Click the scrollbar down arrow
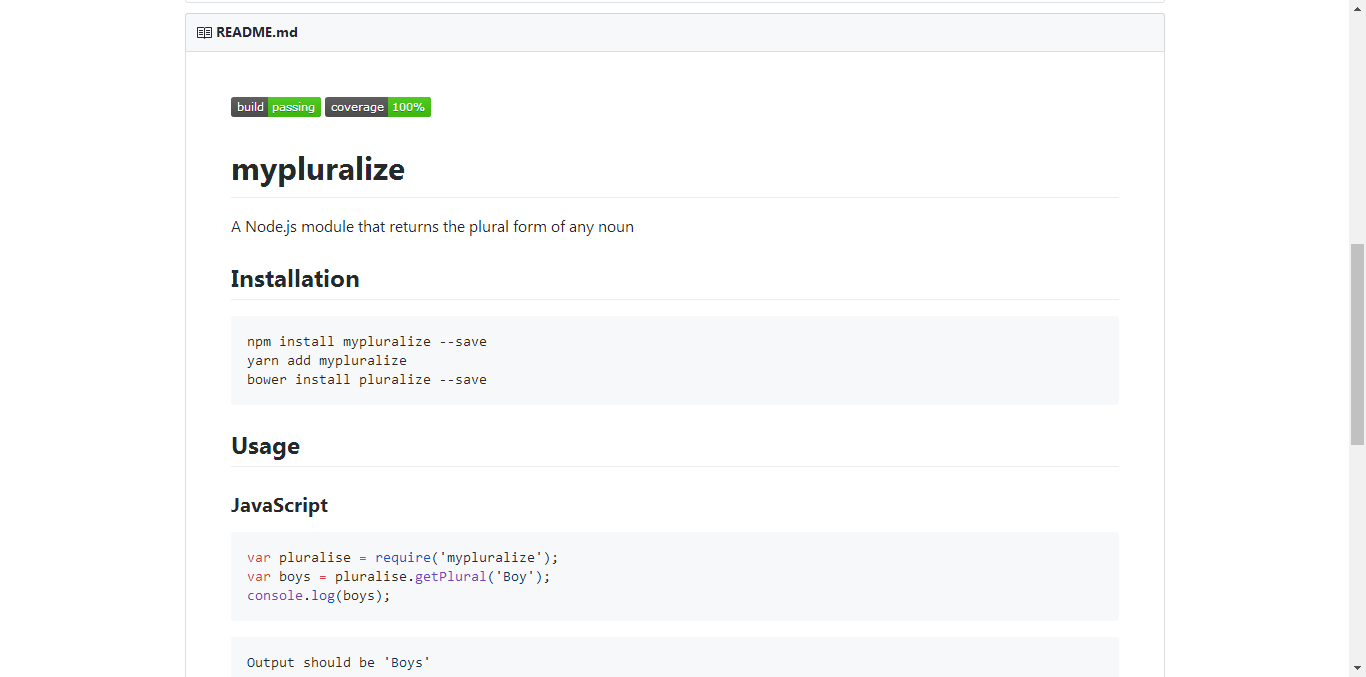 1357,668
